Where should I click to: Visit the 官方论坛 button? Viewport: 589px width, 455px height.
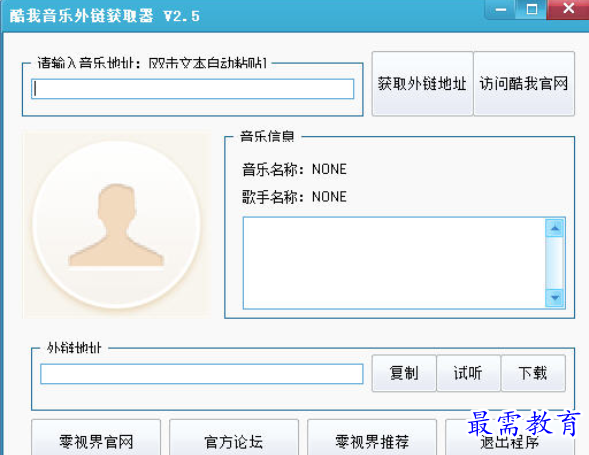click(234, 438)
